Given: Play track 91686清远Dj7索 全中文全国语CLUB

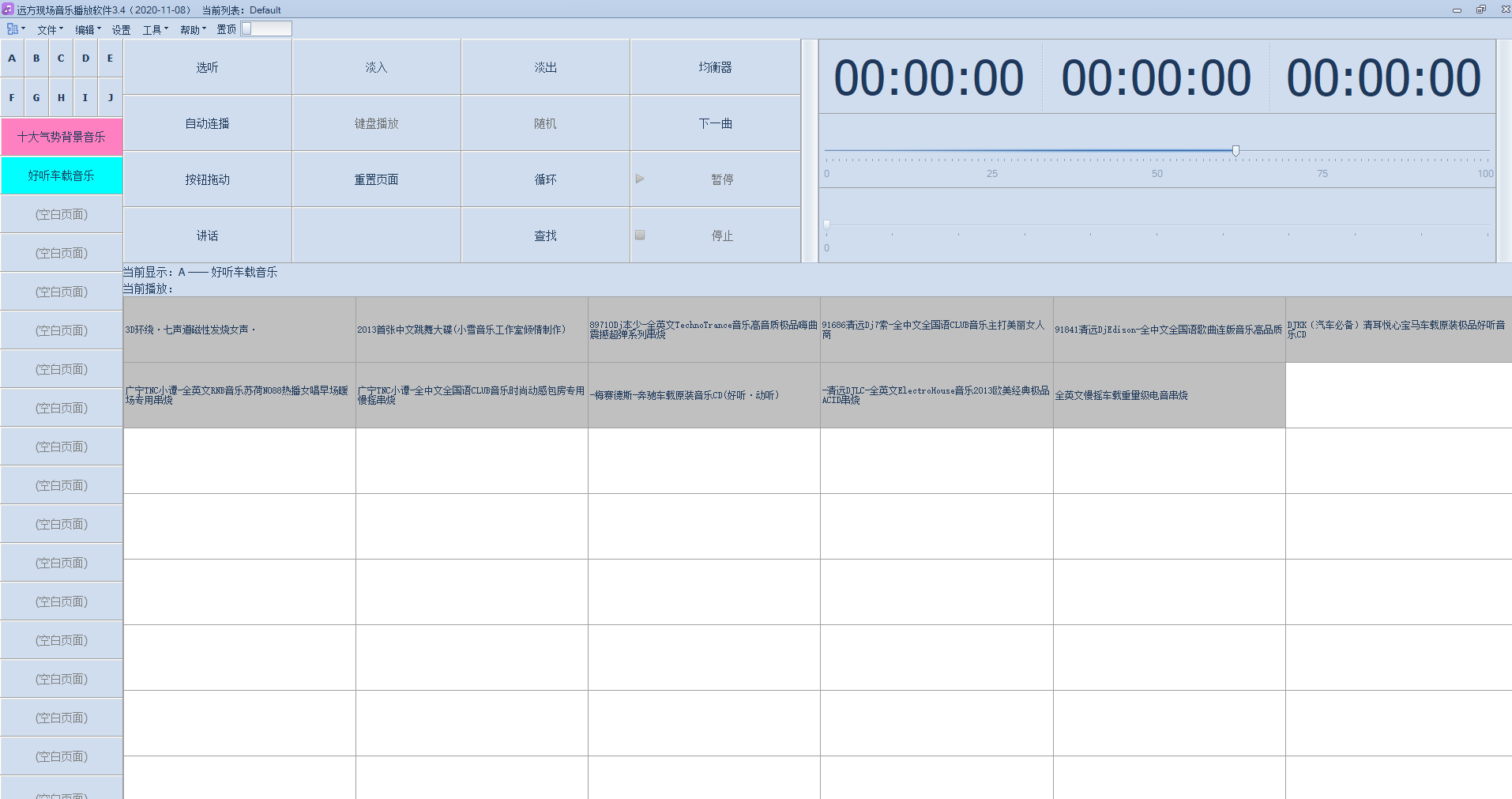Looking at the screenshot, I should pos(937,330).
